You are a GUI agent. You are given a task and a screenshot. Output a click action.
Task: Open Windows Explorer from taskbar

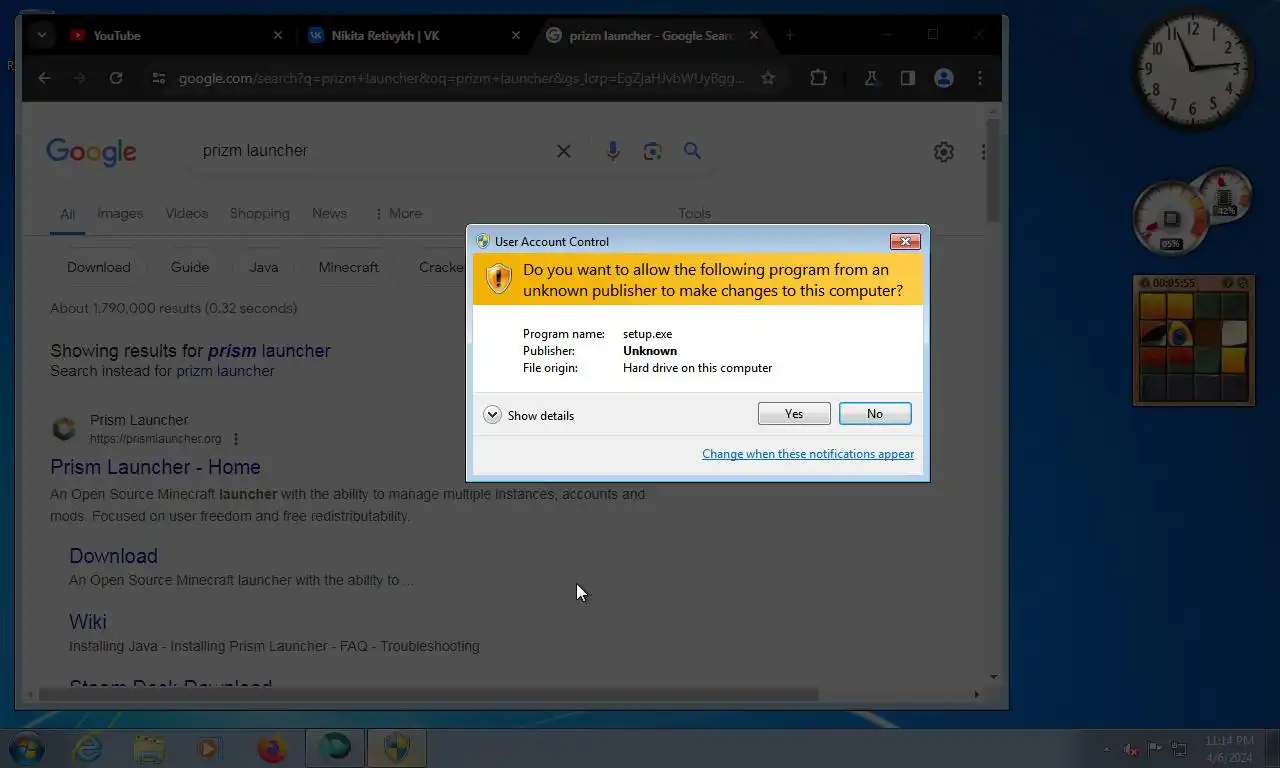[149, 748]
